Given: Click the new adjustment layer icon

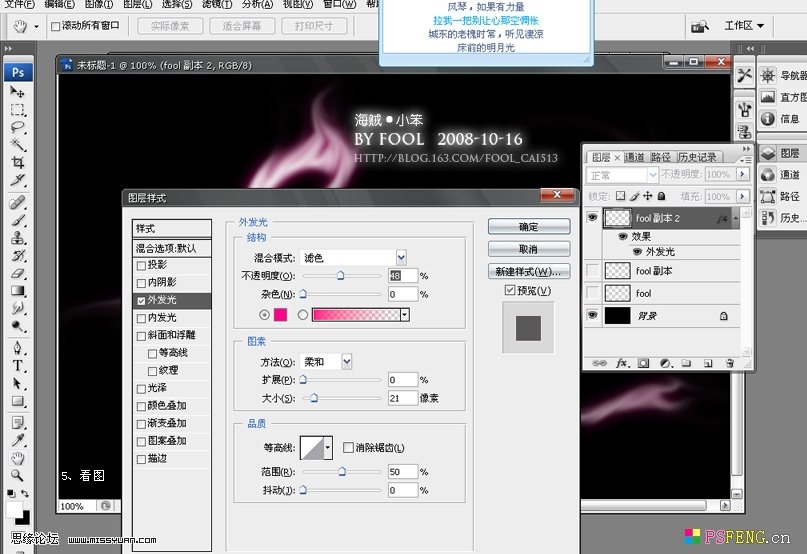Looking at the screenshot, I should point(664,363).
